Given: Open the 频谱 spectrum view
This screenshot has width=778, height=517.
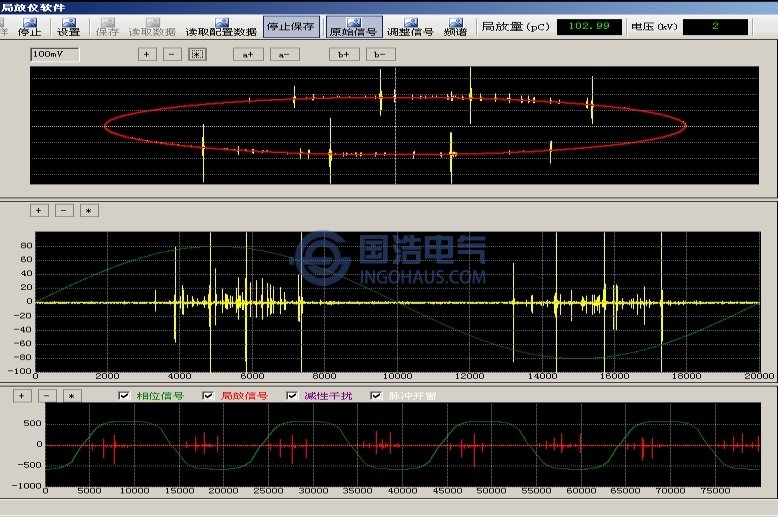Looking at the screenshot, I should (455, 26).
